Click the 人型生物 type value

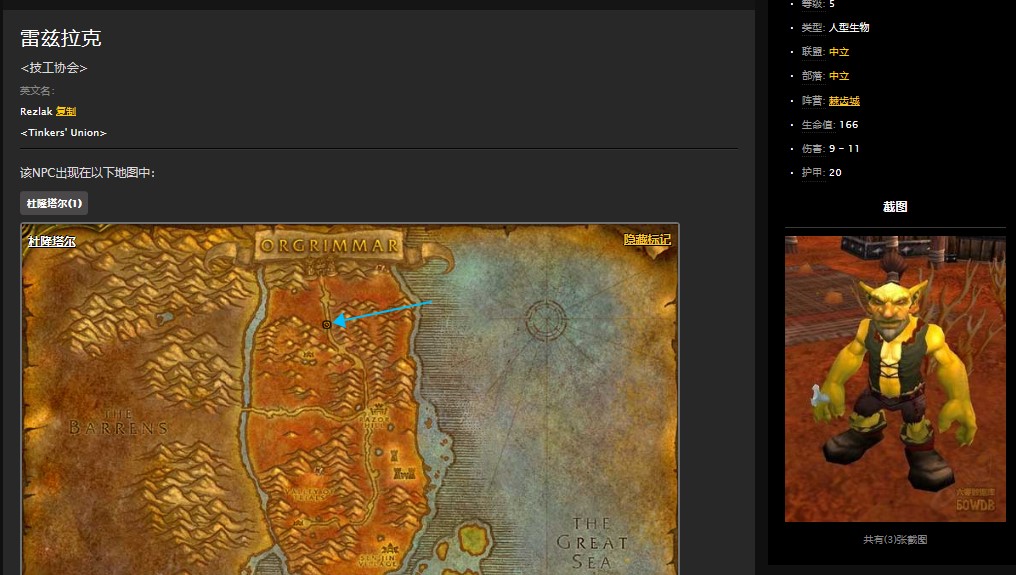pyautogui.click(x=849, y=28)
